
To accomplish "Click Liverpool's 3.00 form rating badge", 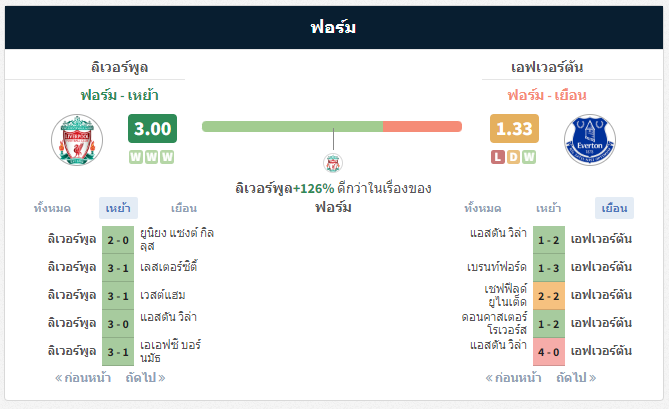I will coord(152,128).
